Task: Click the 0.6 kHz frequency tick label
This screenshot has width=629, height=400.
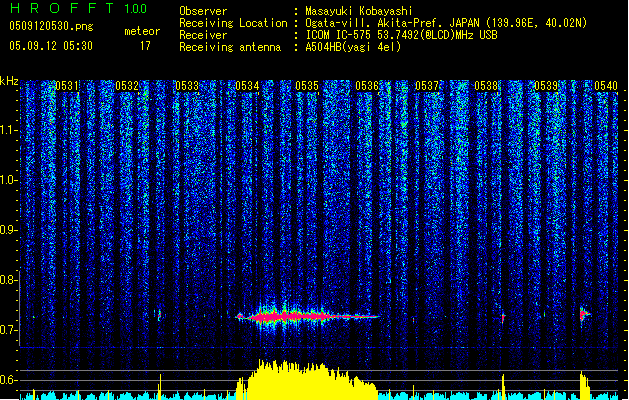Action: tap(9, 380)
